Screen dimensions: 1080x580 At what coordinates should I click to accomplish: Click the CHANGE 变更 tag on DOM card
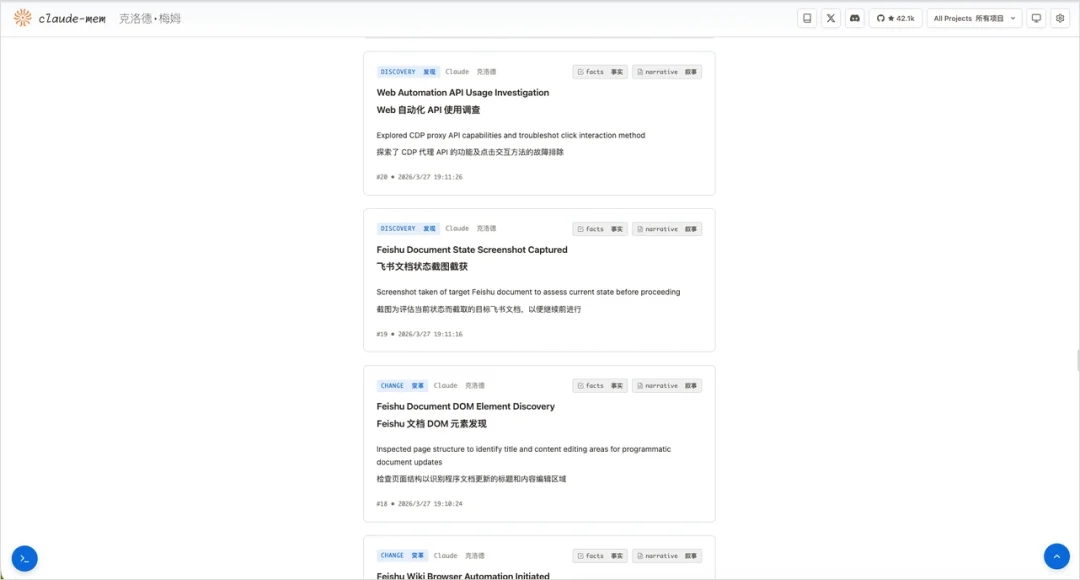tap(404, 385)
